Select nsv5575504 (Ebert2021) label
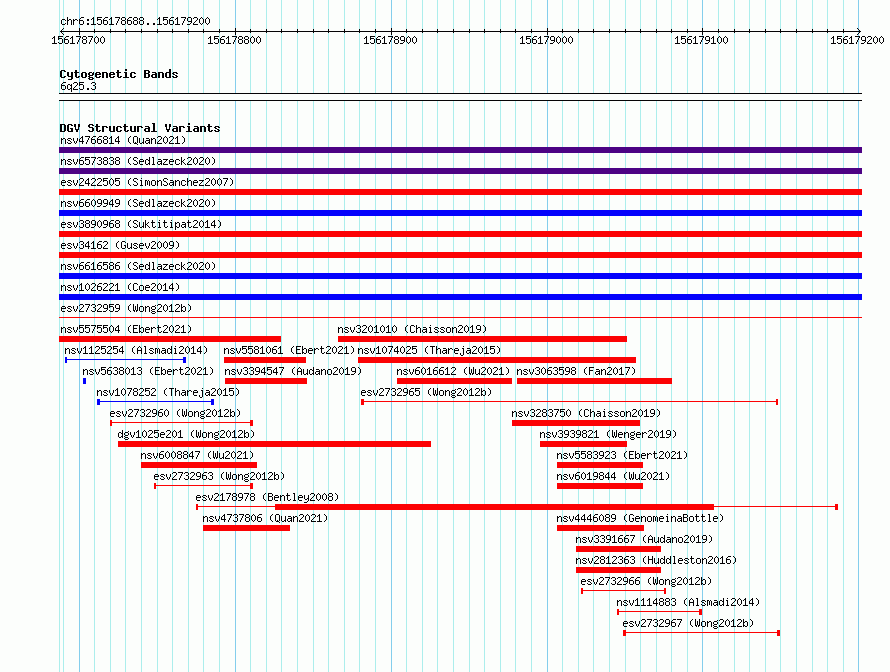Image resolution: width=890 pixels, height=672 pixels. click(126, 329)
